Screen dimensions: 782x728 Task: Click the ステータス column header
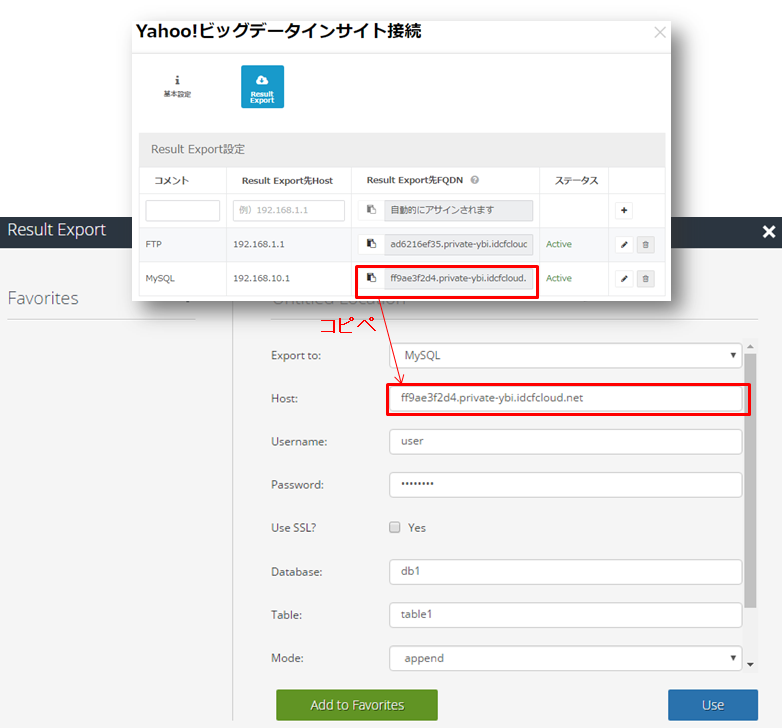click(x=576, y=181)
